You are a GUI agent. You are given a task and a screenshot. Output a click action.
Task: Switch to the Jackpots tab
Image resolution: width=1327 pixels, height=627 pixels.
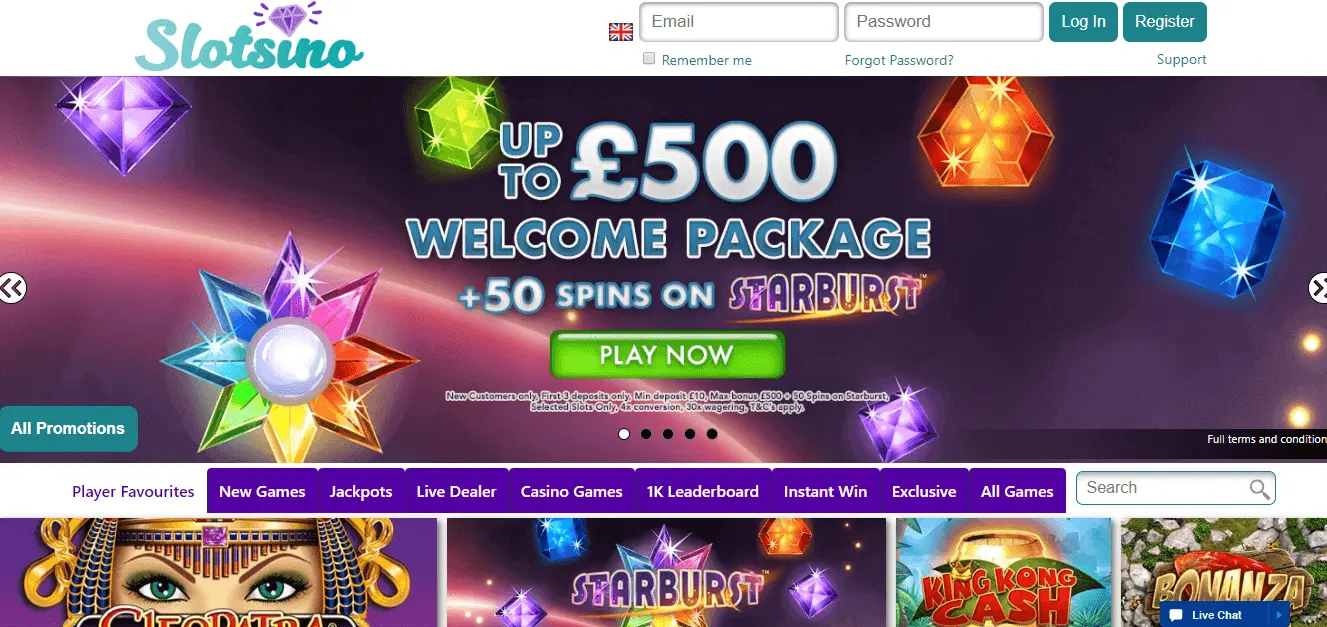tap(361, 491)
